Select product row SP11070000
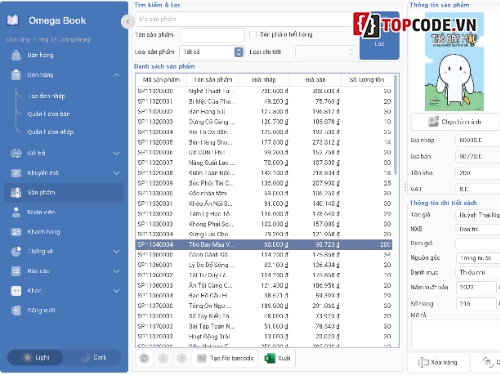Image resolution: width=500 pixels, height=375 pixels. pyautogui.click(x=264, y=306)
